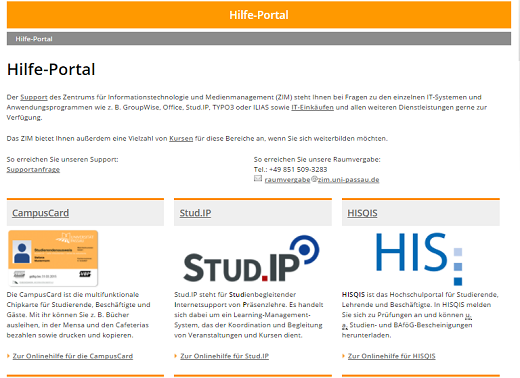Open the Support link in intro paragraph
This screenshot has width=520, height=378.
click(34, 97)
